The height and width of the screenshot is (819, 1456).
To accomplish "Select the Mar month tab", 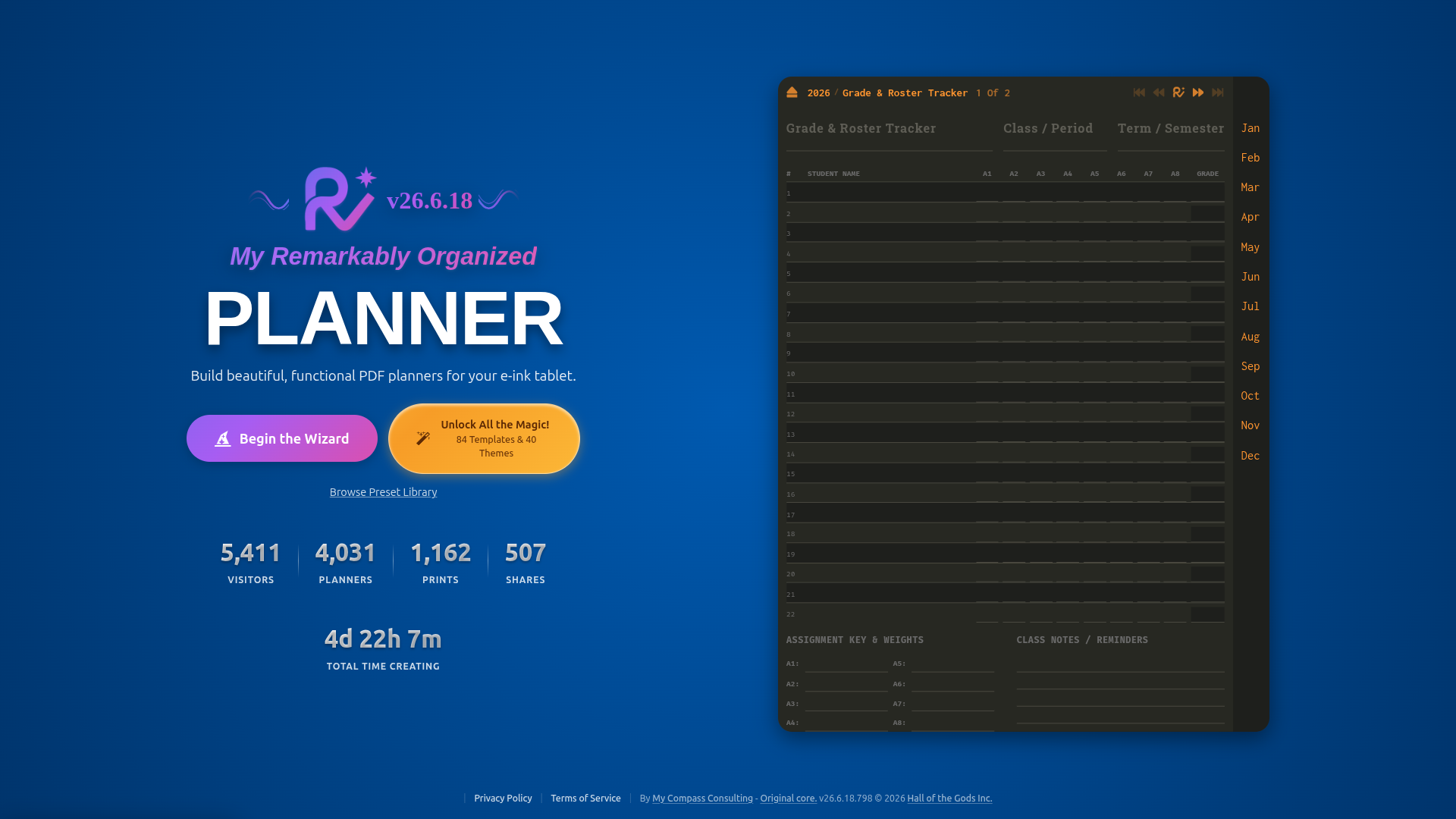I will pyautogui.click(x=1250, y=187).
